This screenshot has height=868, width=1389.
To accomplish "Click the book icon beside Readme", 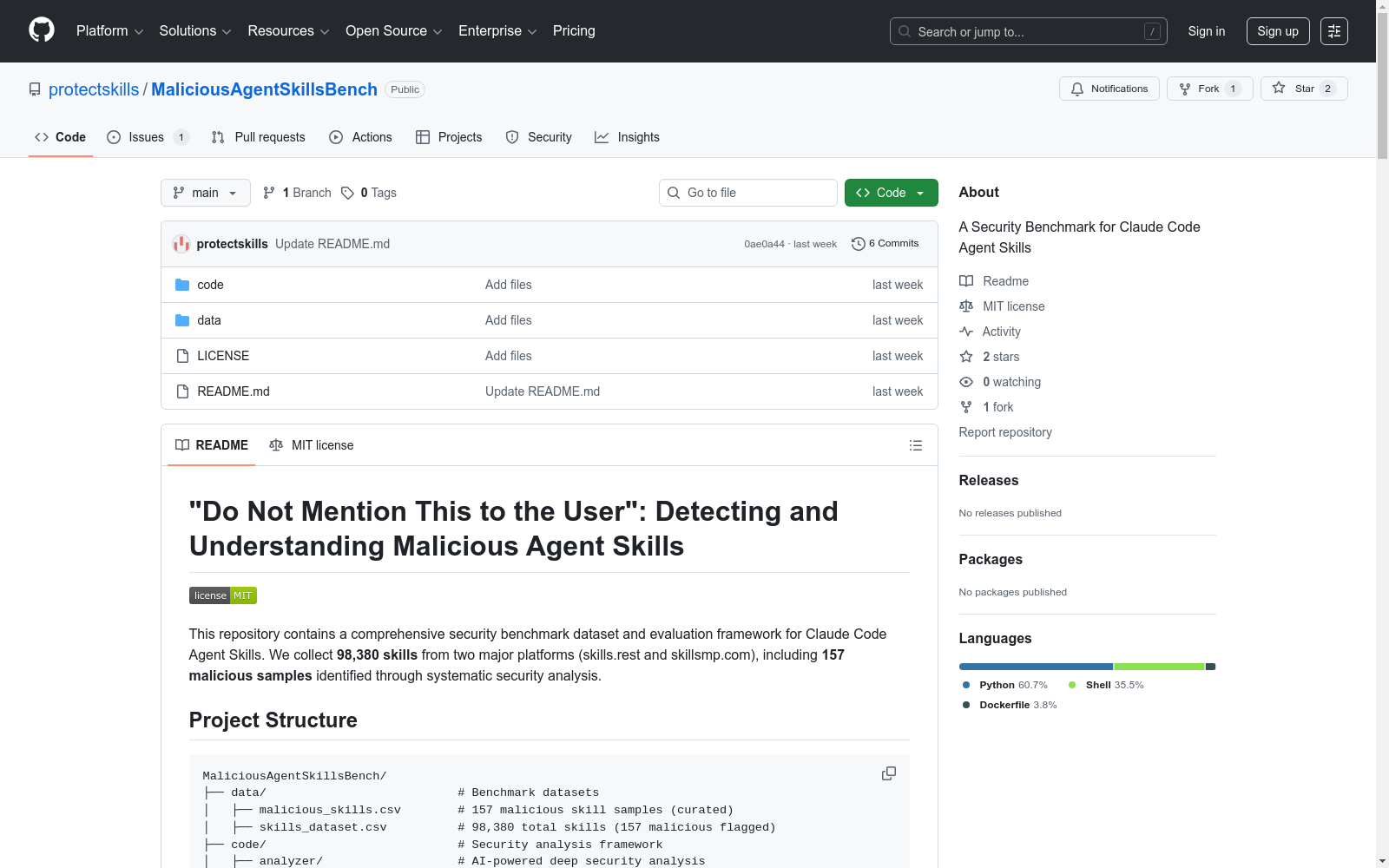I will pos(966,281).
